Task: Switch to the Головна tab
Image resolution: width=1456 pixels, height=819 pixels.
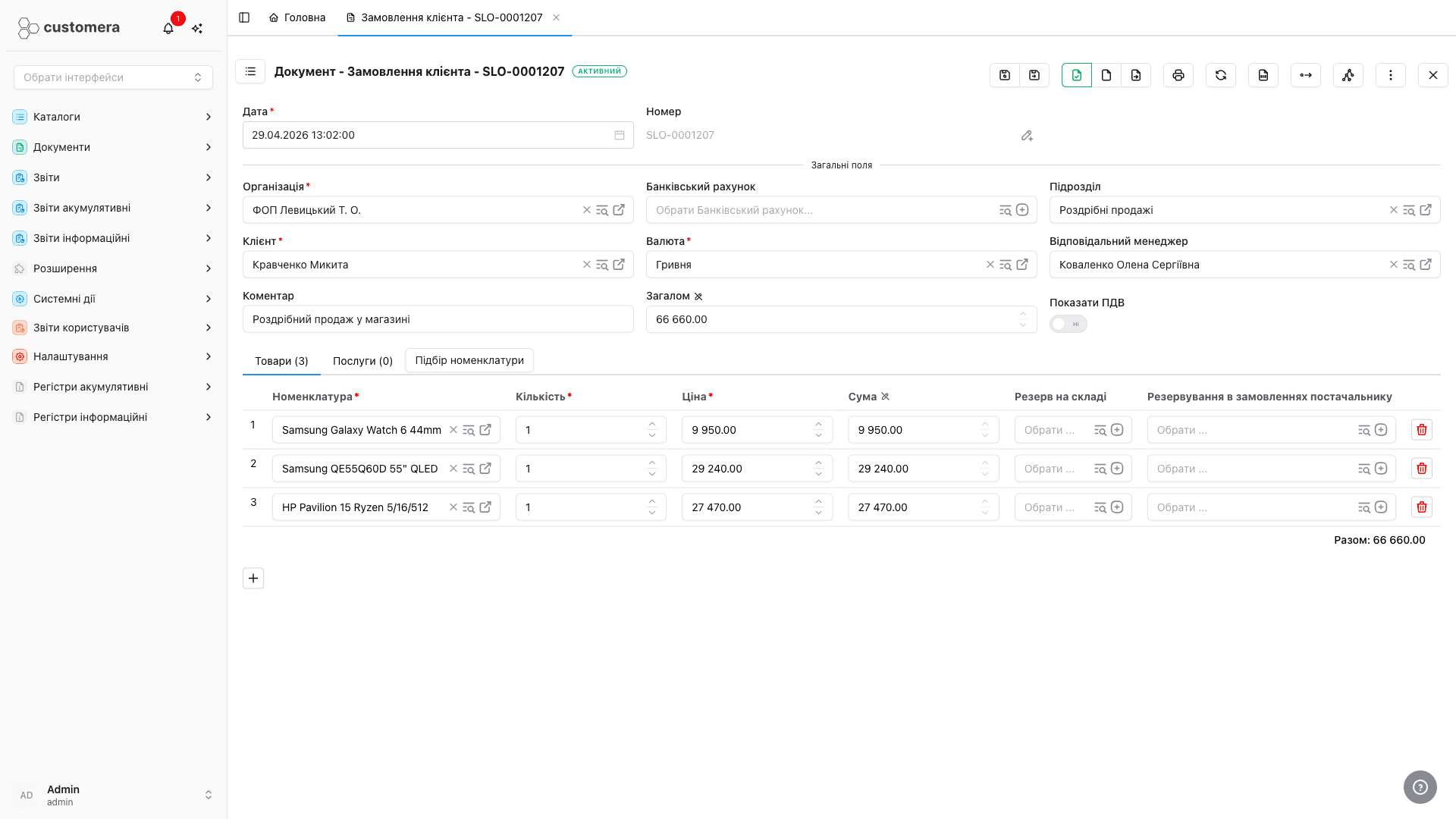Action: pos(297,17)
